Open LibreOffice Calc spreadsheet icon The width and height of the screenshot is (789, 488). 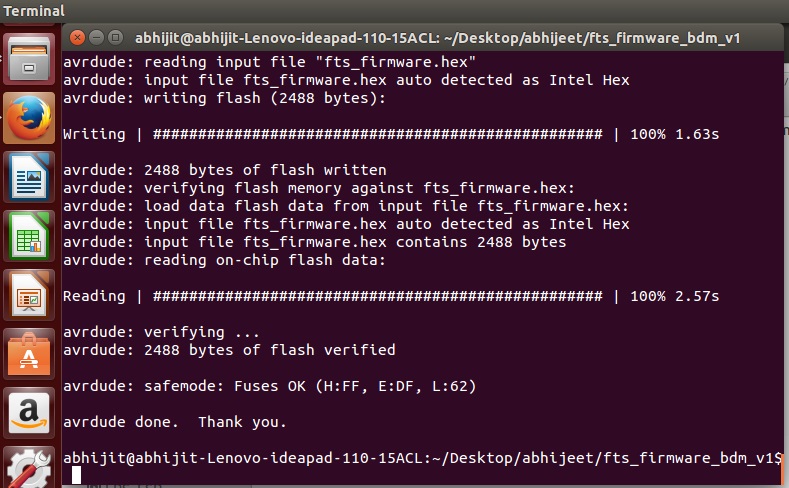pyautogui.click(x=29, y=236)
